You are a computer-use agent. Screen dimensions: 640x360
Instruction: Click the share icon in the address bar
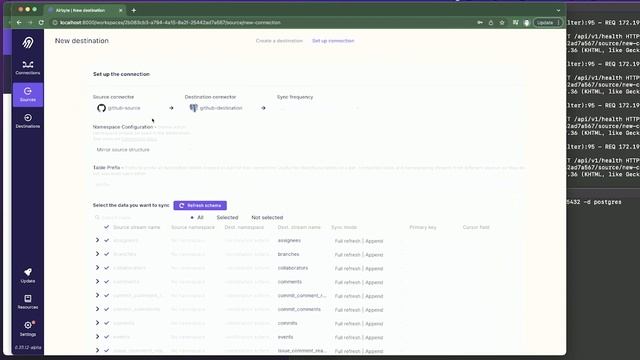[491, 22]
